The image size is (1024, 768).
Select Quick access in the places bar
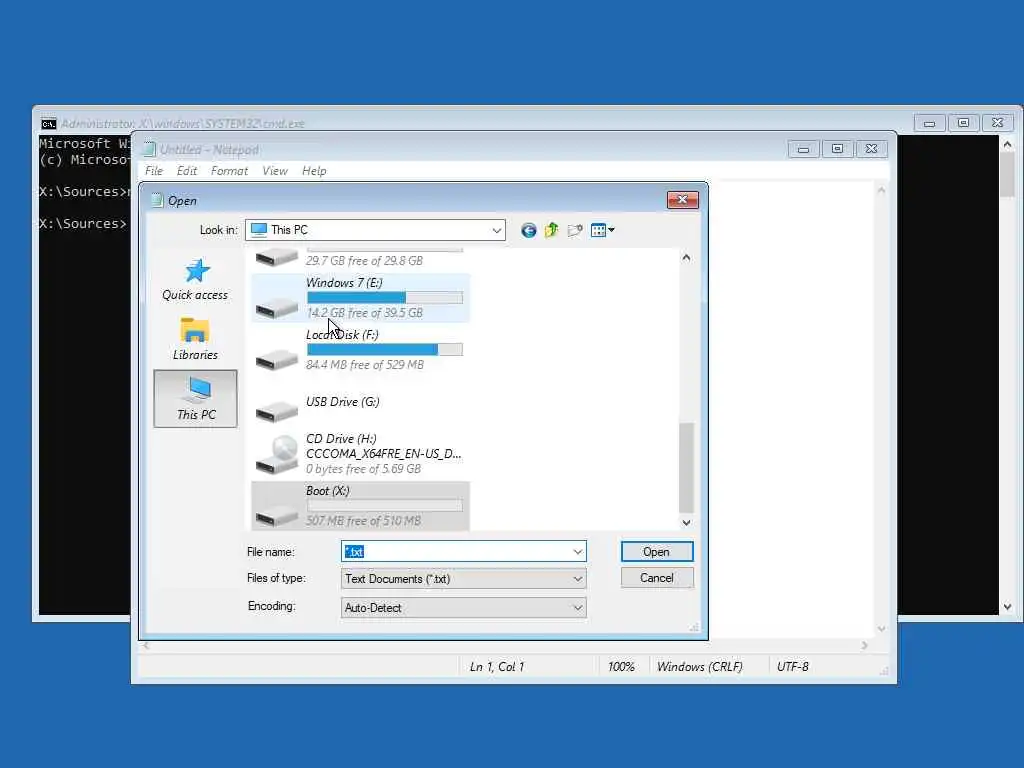(x=195, y=280)
